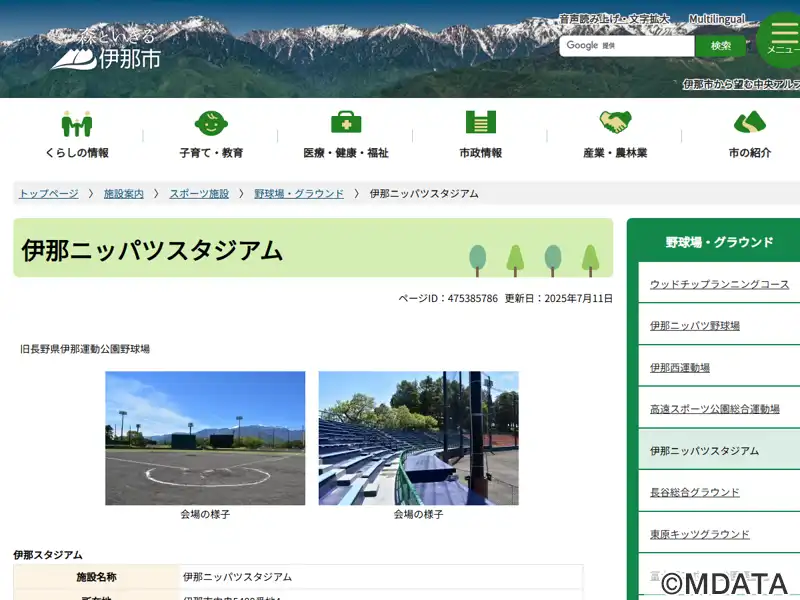Open ウッドチップランニングコース in sidebar
Image resolution: width=800 pixels, height=600 pixels.
[x=719, y=284]
